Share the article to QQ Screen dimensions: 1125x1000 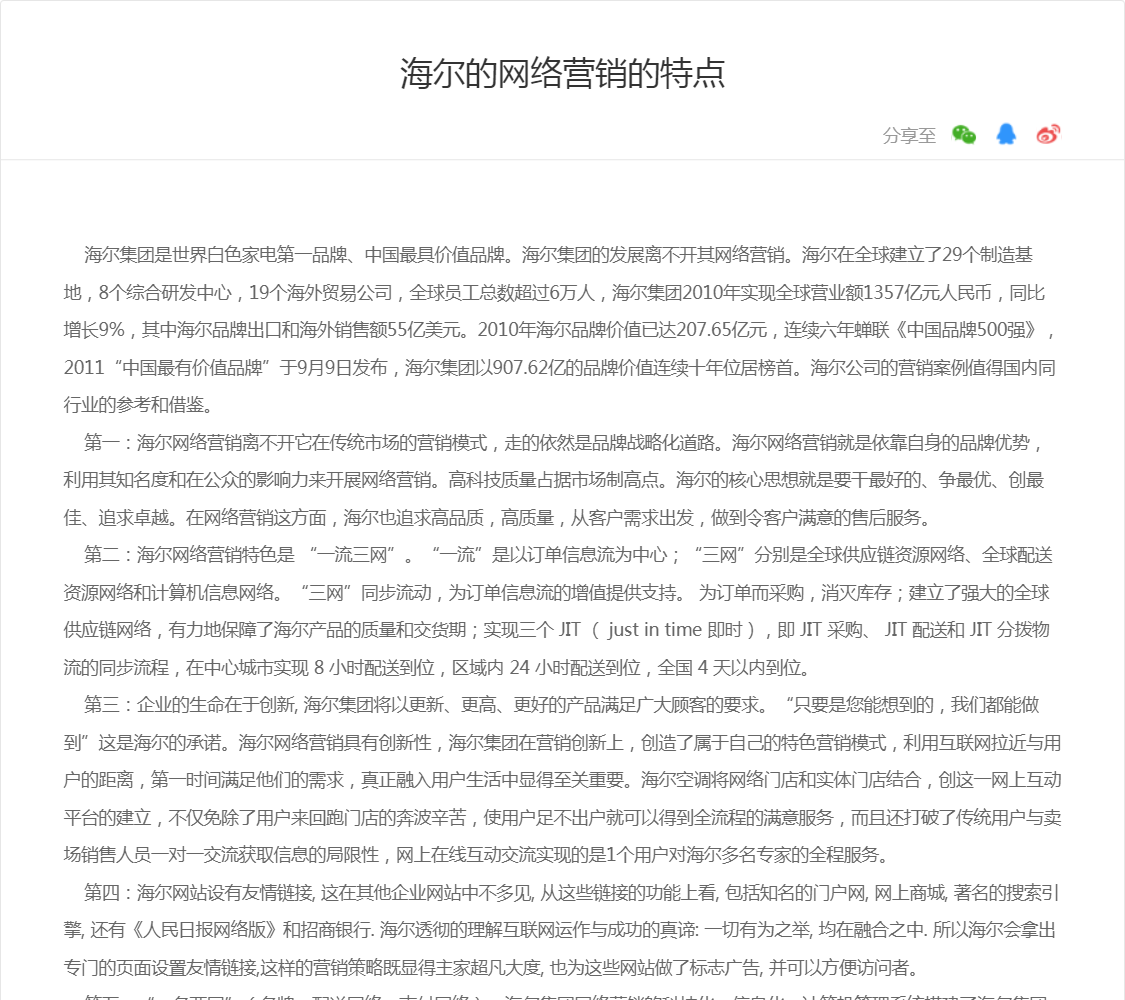[x=1006, y=134]
